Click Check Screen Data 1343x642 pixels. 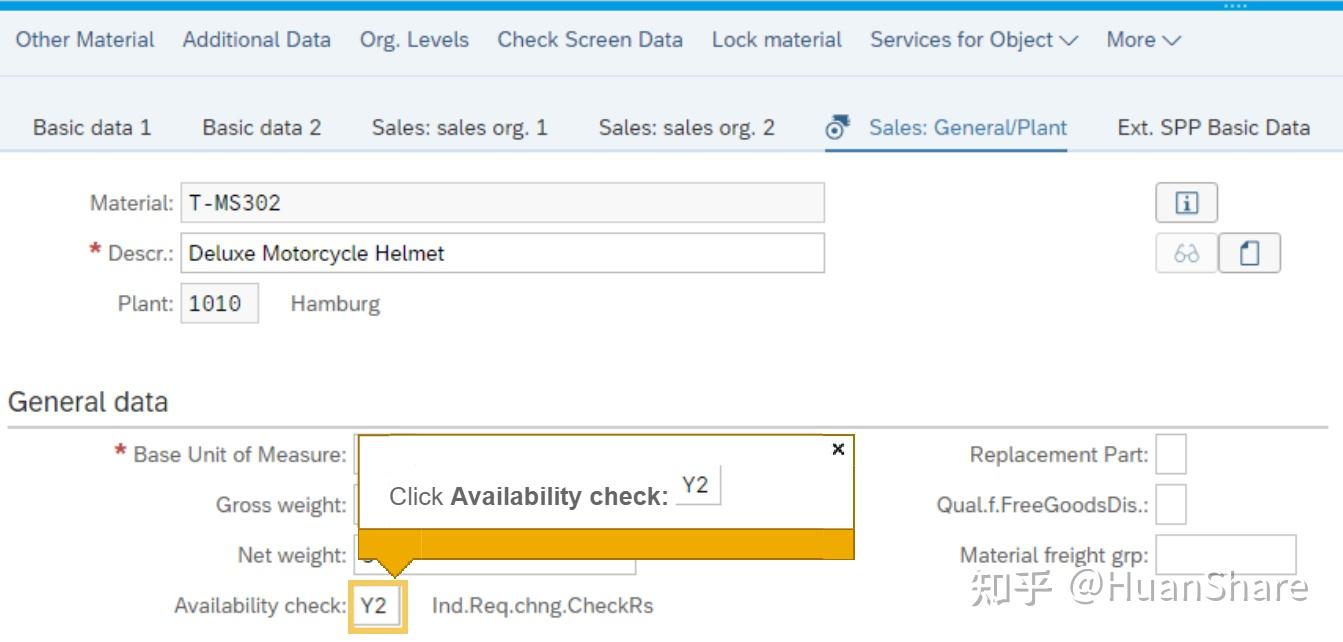point(589,40)
